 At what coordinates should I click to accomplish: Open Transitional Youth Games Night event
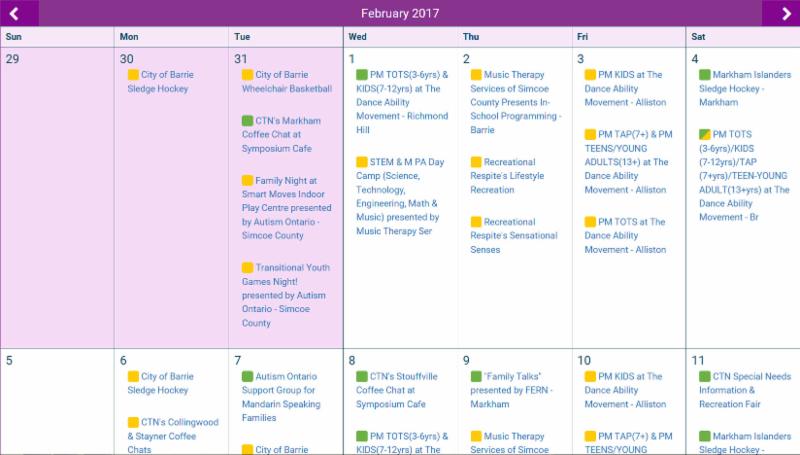click(285, 295)
